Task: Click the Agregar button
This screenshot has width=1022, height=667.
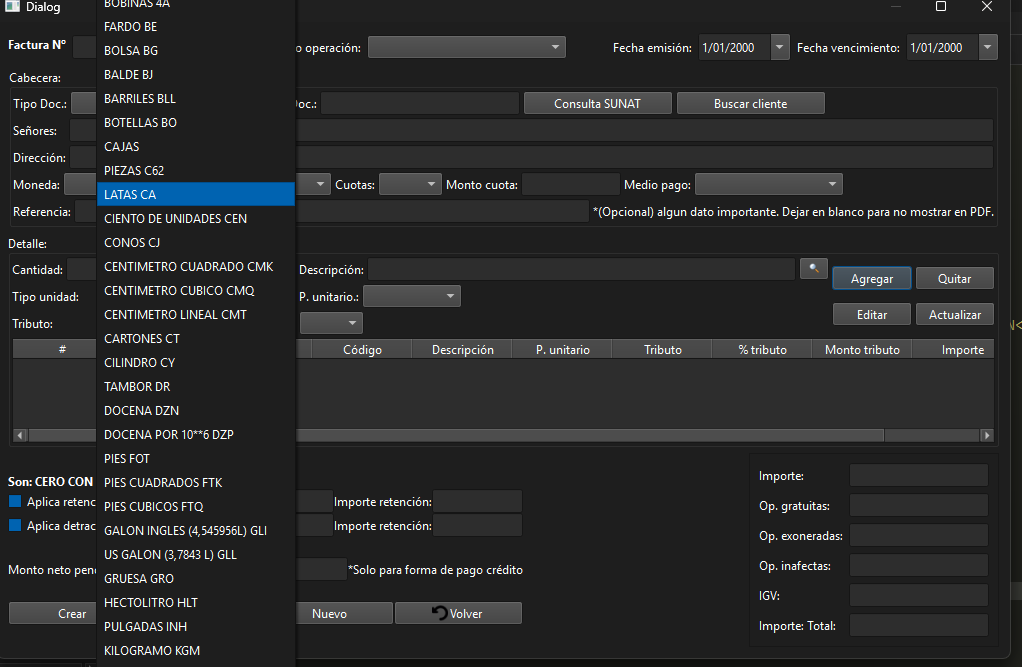Action: pyautogui.click(x=872, y=279)
